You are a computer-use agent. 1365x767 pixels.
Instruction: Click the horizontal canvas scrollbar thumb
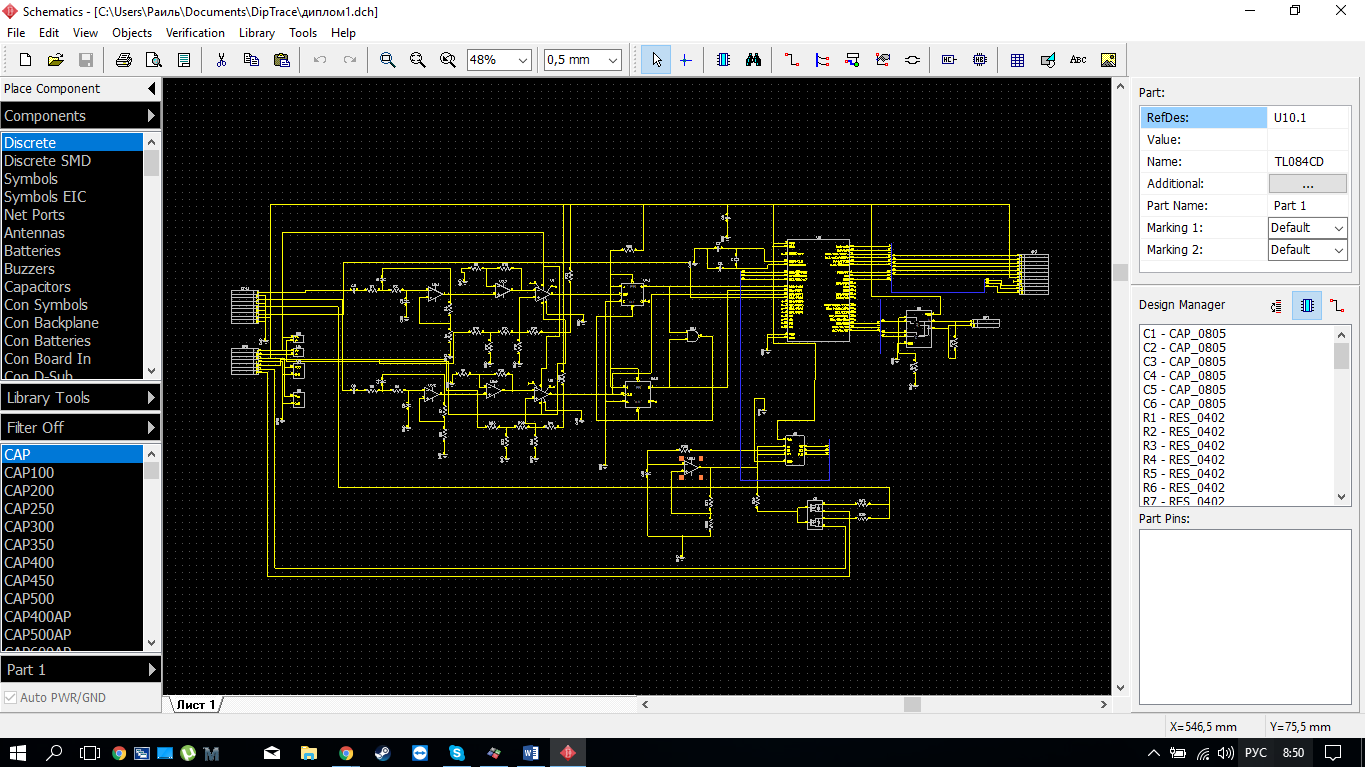coord(912,704)
